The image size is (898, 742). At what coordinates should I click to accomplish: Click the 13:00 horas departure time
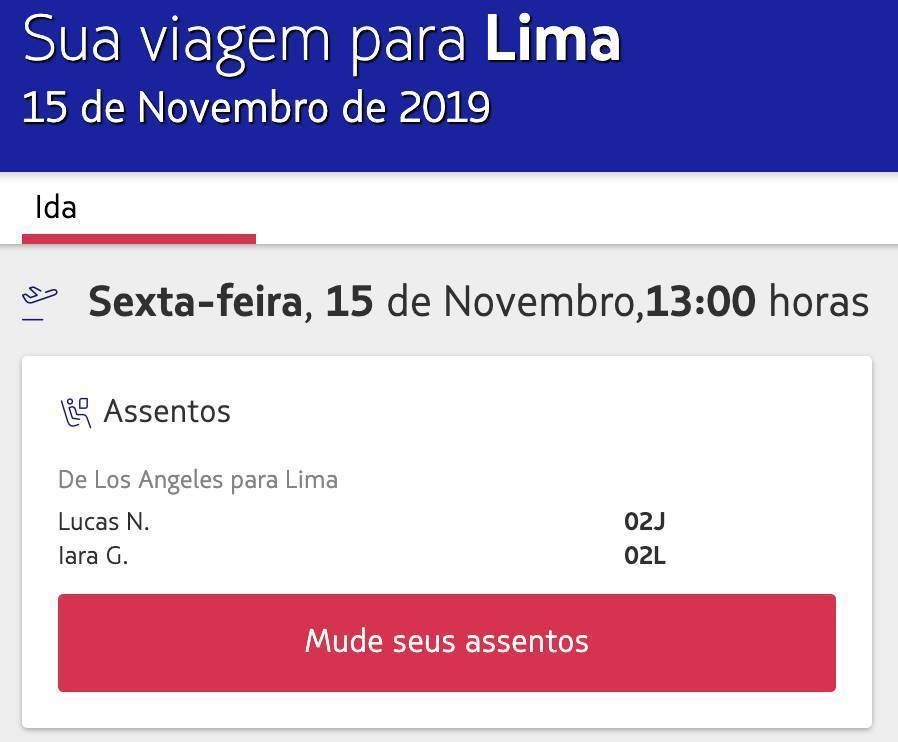[757, 302]
